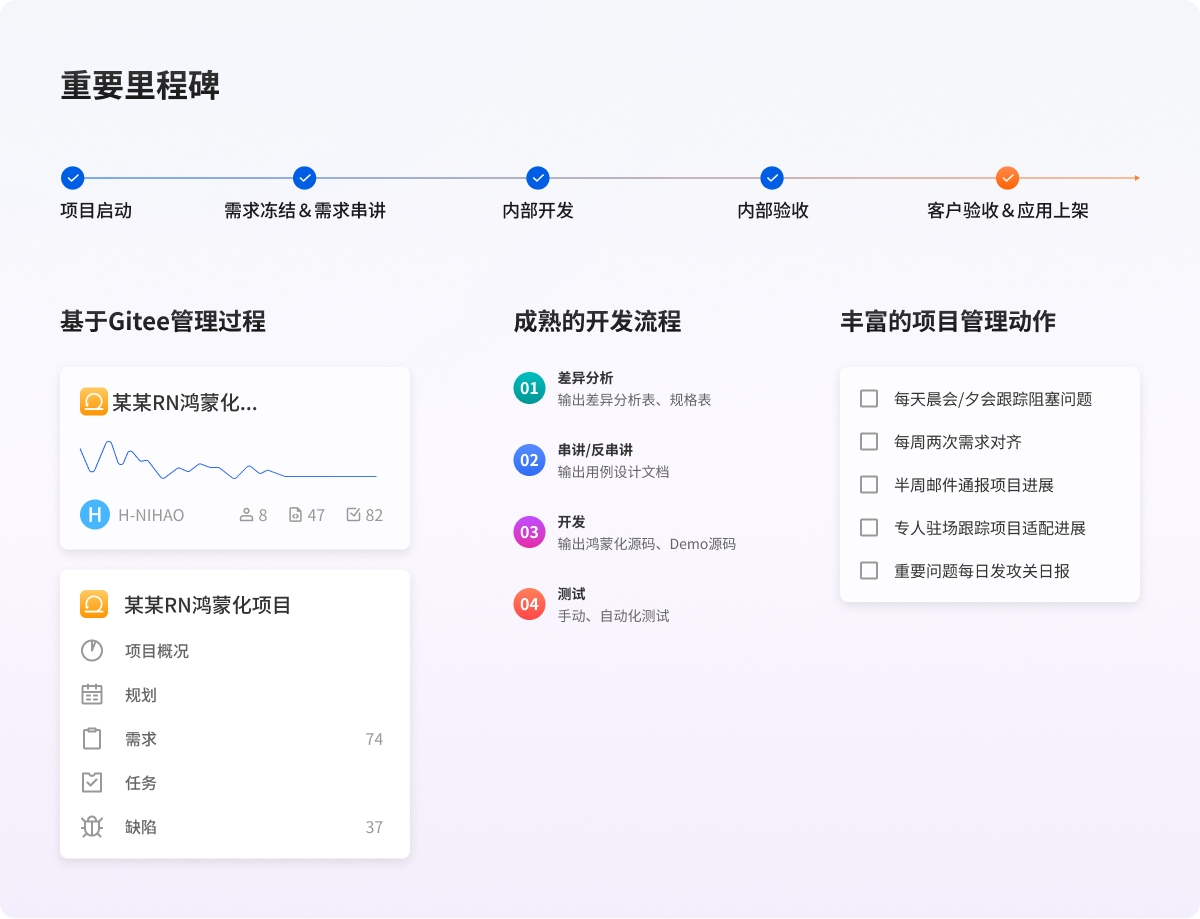Tick the 每周两次需求对齐 checkbox
This screenshot has width=1200, height=919.
(869, 442)
